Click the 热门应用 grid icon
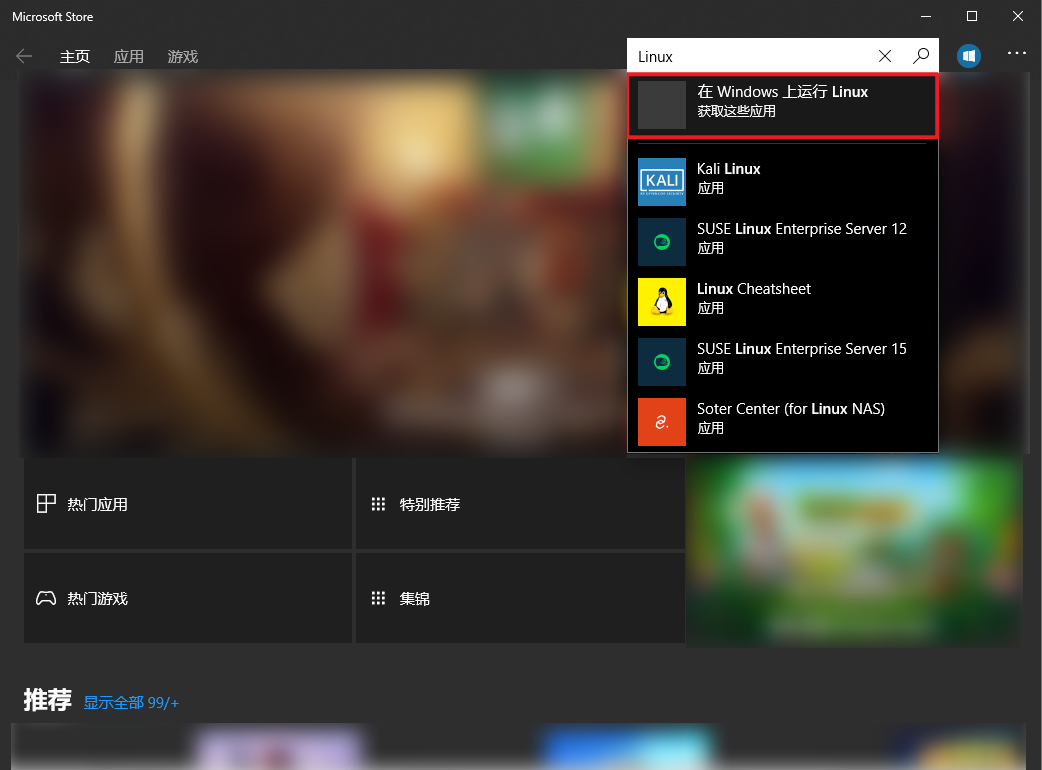 (46, 504)
